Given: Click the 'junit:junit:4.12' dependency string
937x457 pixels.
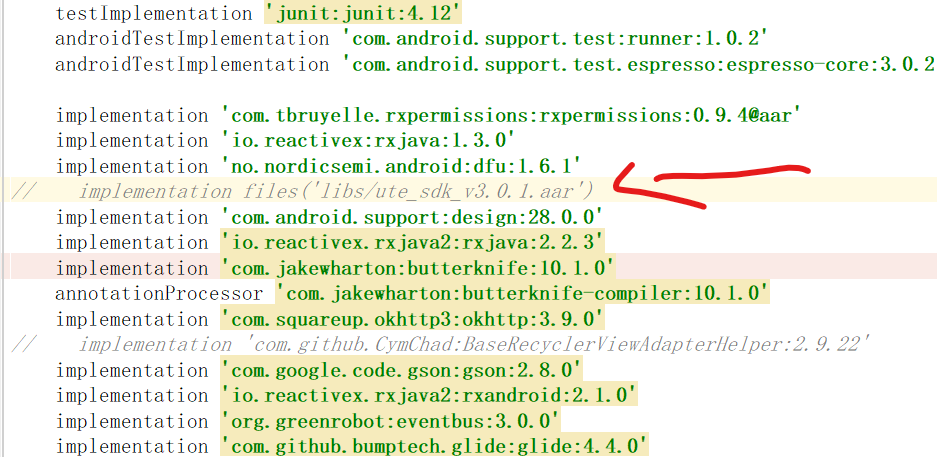Looking at the screenshot, I should pos(363,13).
